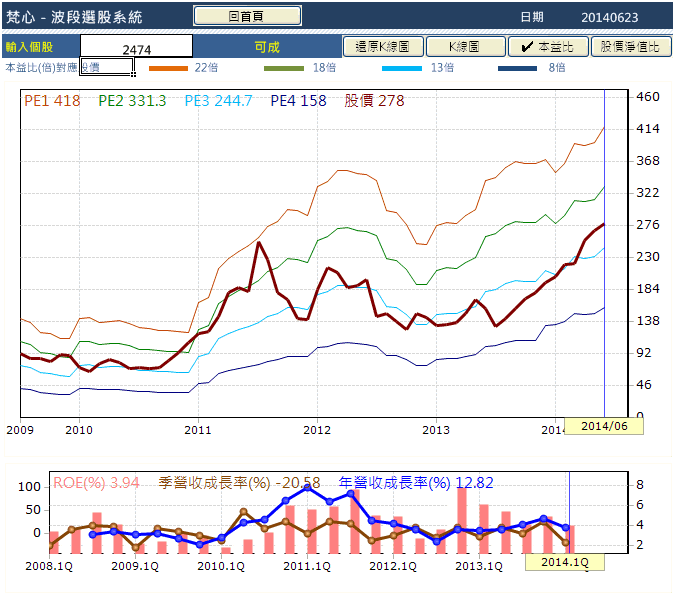Select the 本益比 對應 dropdown box
This screenshot has width=675, height=596.
(106, 67)
